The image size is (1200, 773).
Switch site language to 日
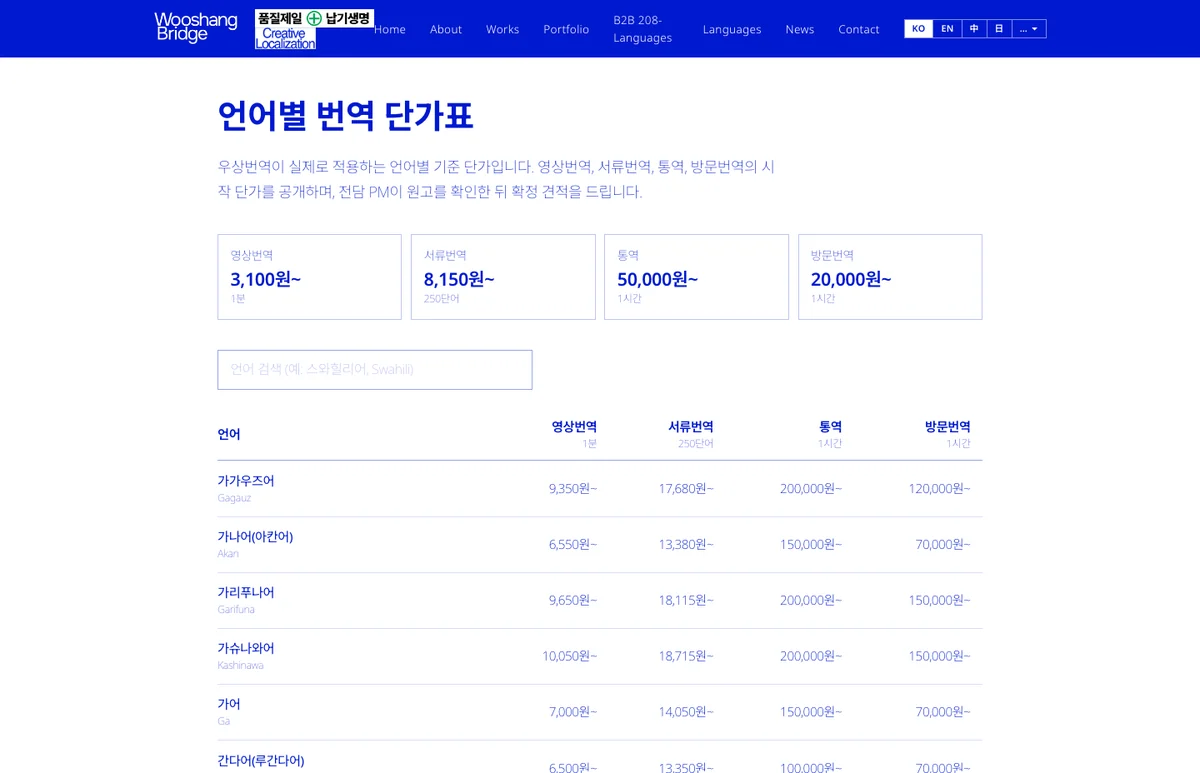point(999,29)
